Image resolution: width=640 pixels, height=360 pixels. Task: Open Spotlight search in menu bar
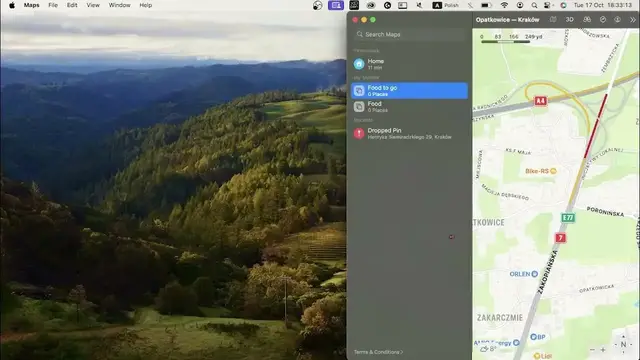534,5
